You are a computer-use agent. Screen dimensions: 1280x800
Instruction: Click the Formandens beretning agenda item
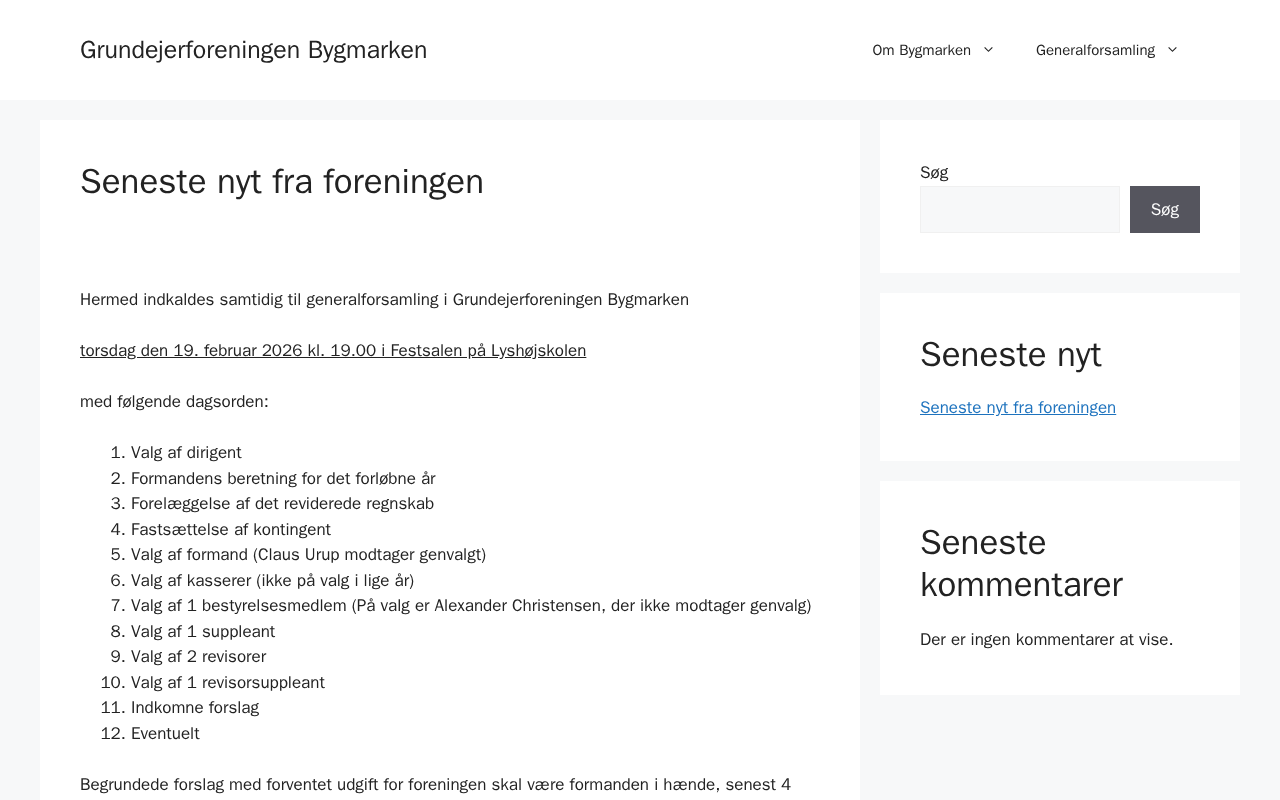[x=283, y=479]
